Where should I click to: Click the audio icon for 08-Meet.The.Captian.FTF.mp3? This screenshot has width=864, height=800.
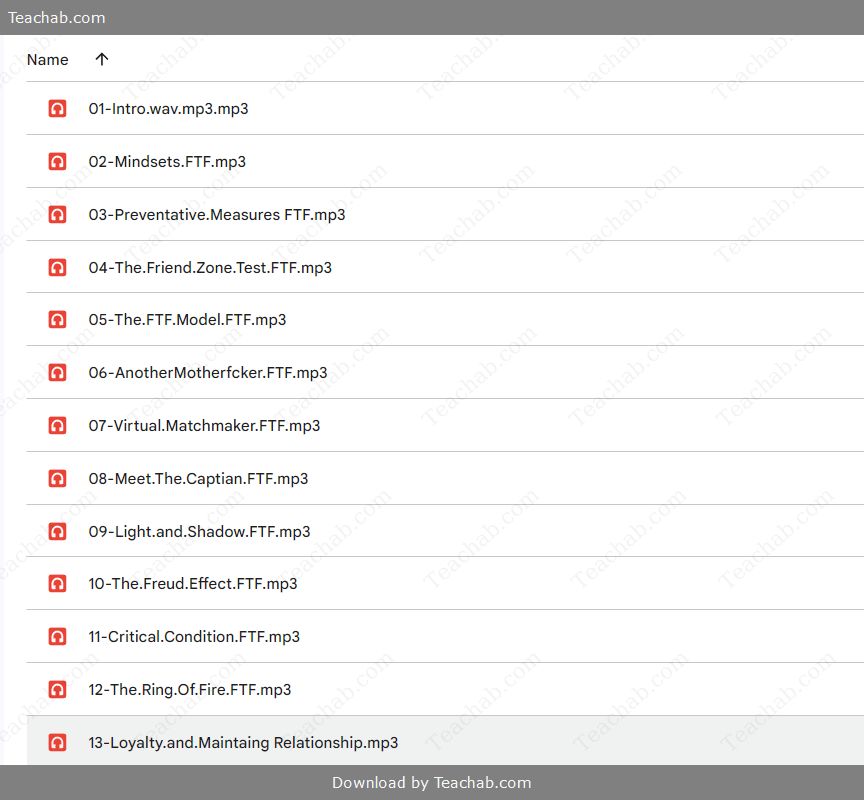coord(57,478)
